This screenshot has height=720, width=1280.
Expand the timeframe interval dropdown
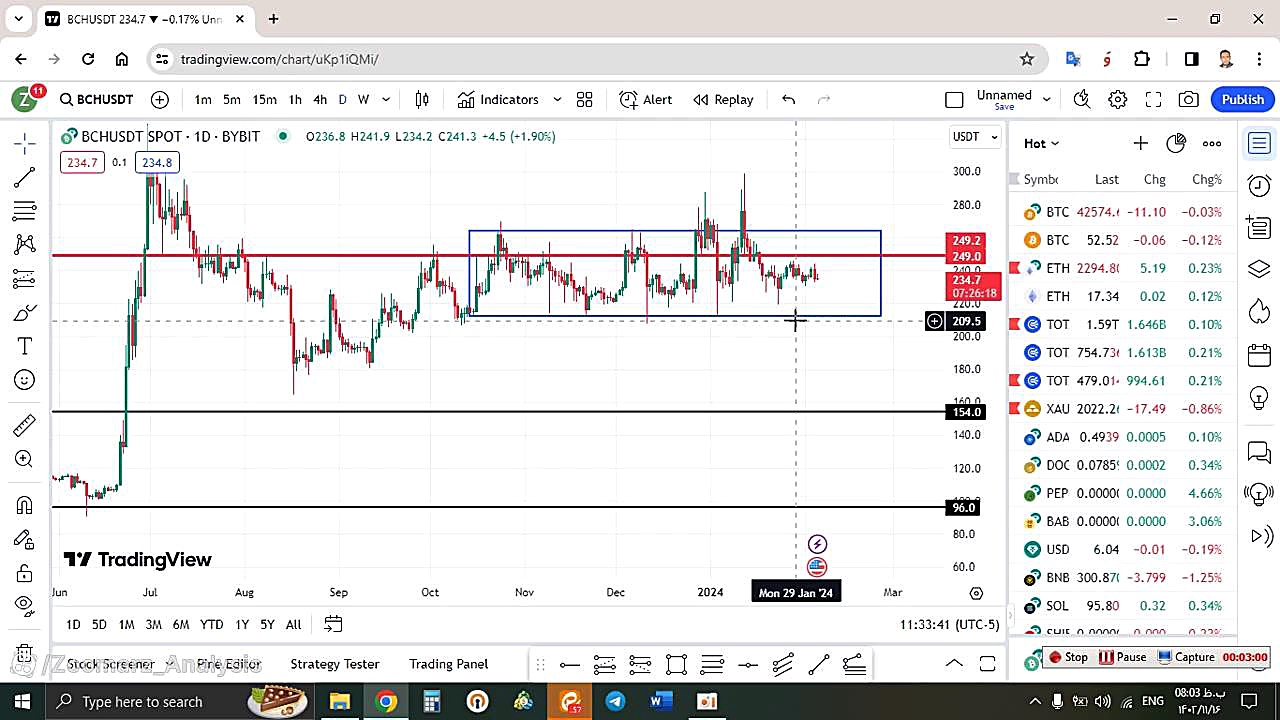point(386,99)
